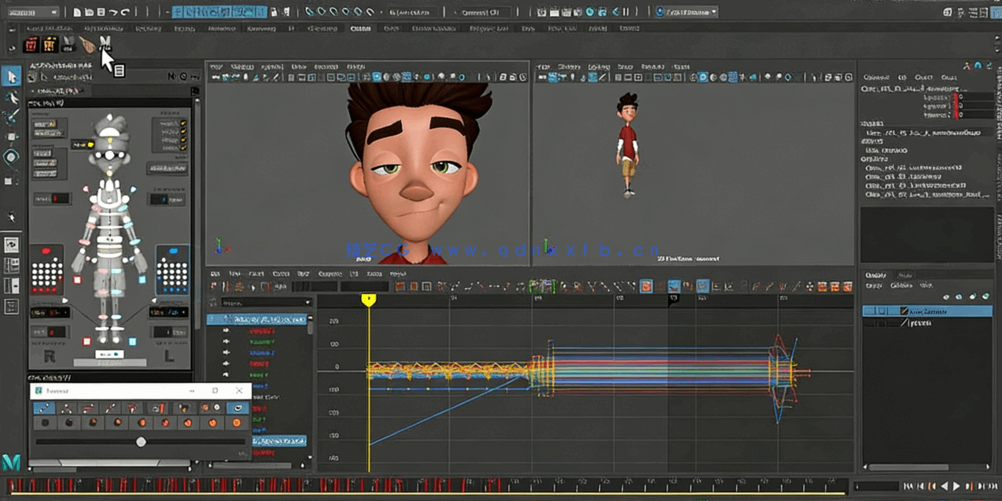The image size is (1002, 501).
Task: Click the slider handle in the tween window
Action: pyautogui.click(x=141, y=441)
